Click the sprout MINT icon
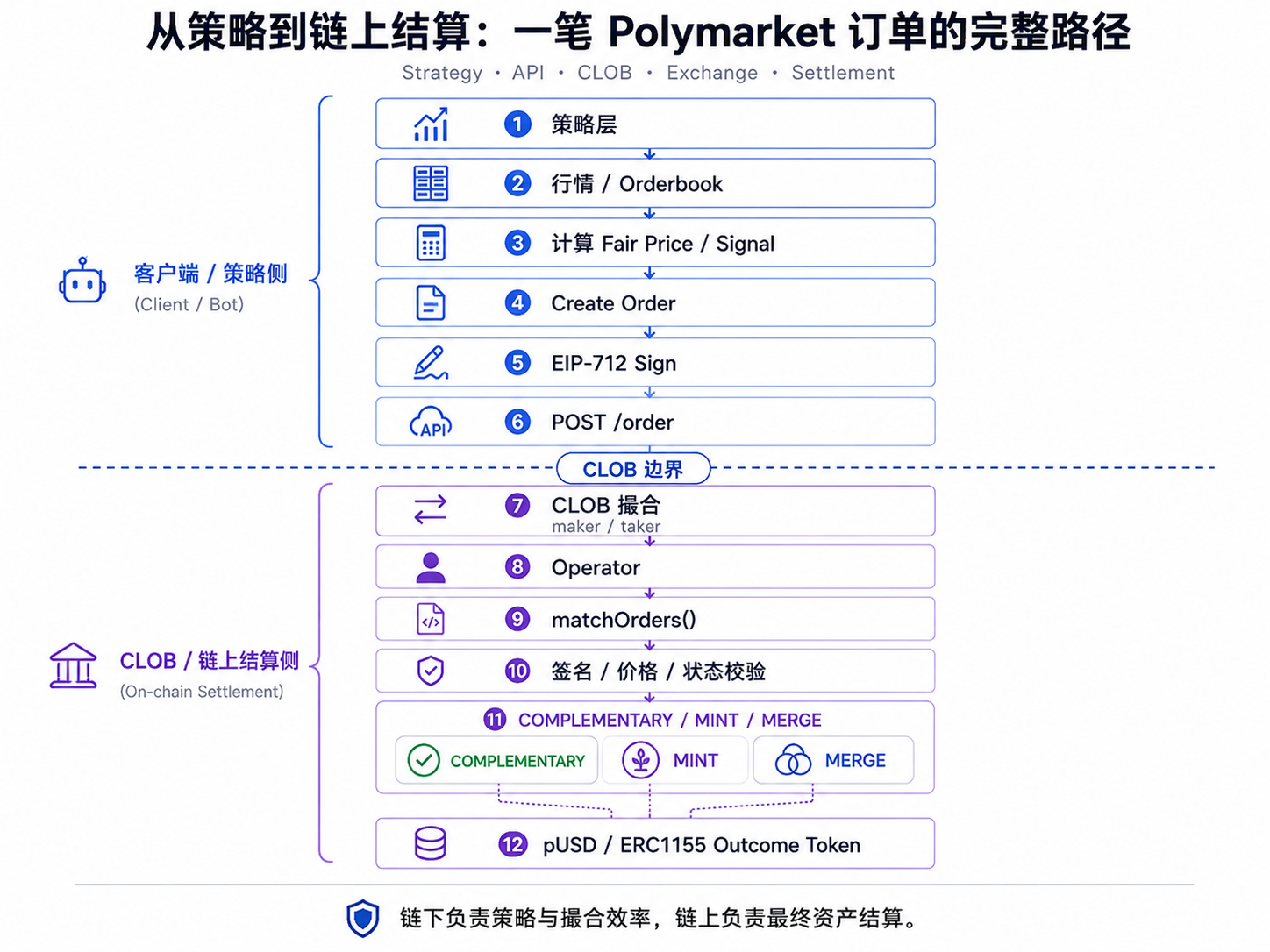 (x=641, y=760)
